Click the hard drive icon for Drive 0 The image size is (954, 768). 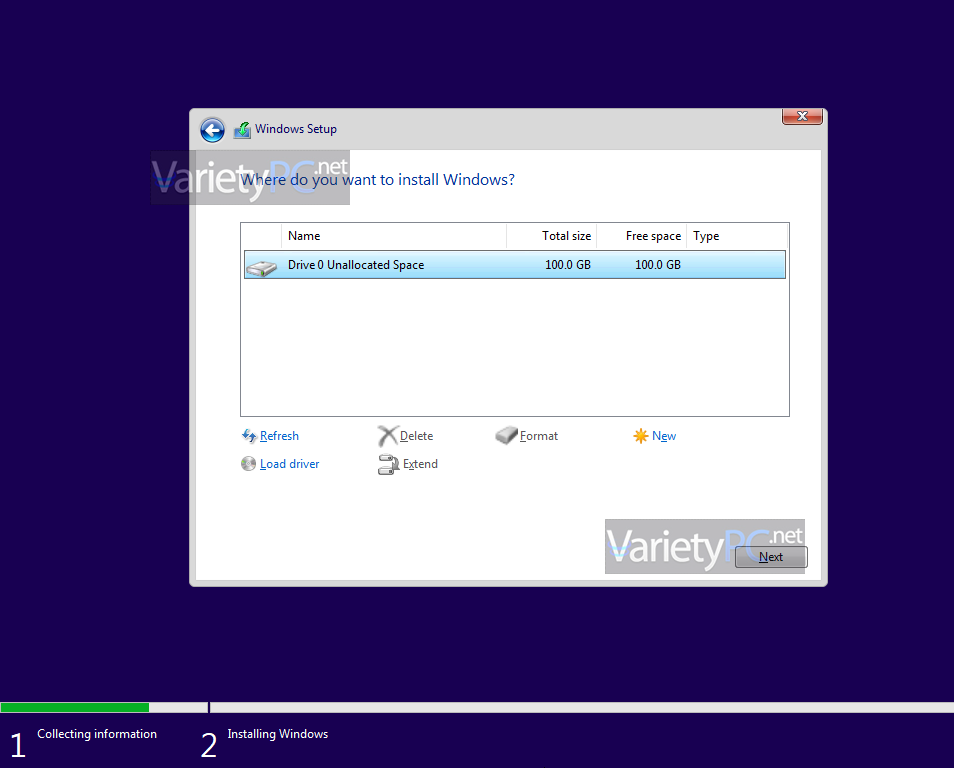262,267
